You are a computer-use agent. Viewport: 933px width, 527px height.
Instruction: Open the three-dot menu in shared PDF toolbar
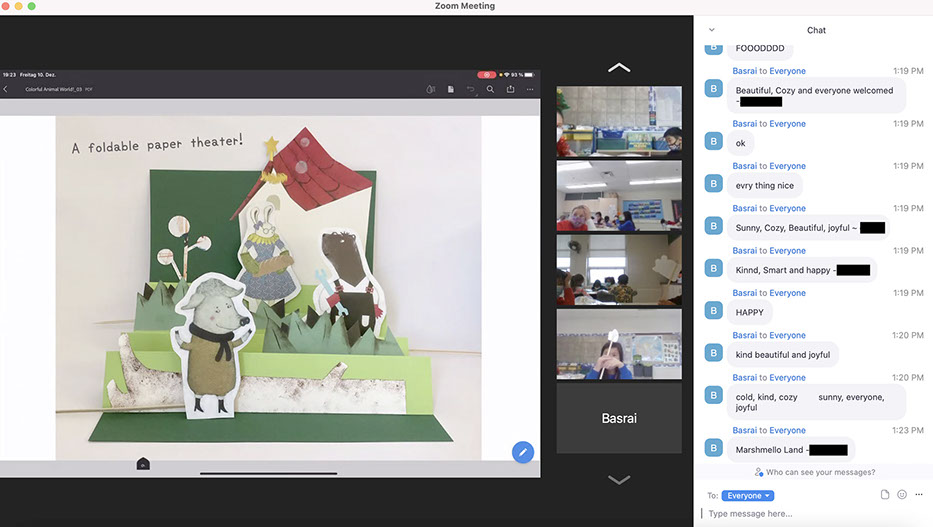pyautogui.click(x=530, y=89)
